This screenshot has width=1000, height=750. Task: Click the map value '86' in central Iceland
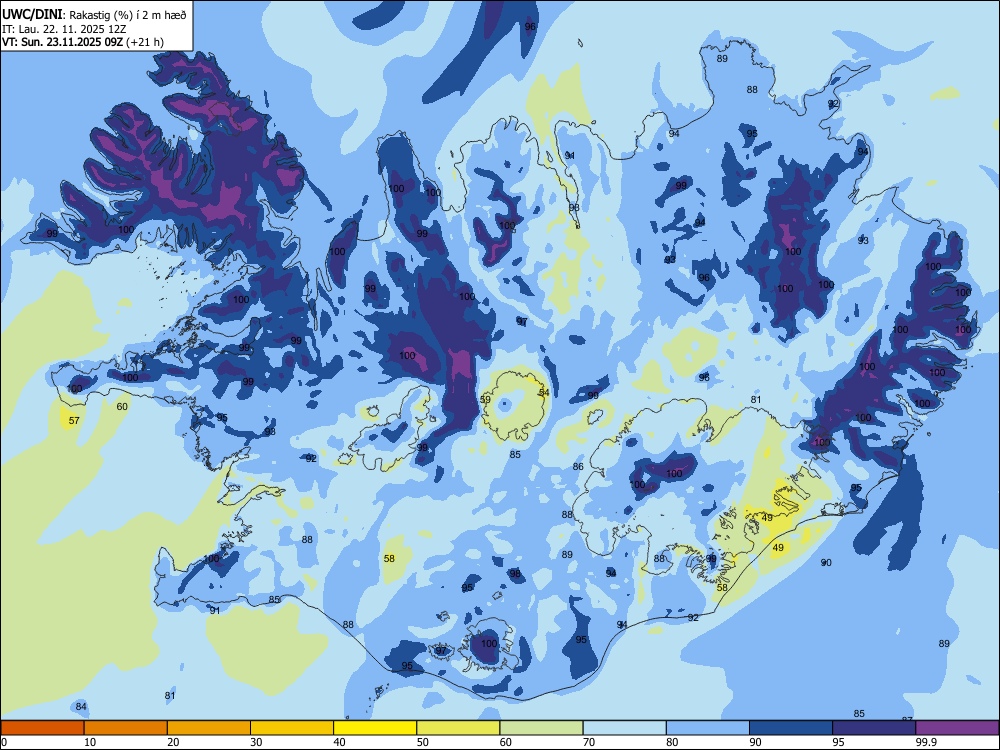[578, 466]
